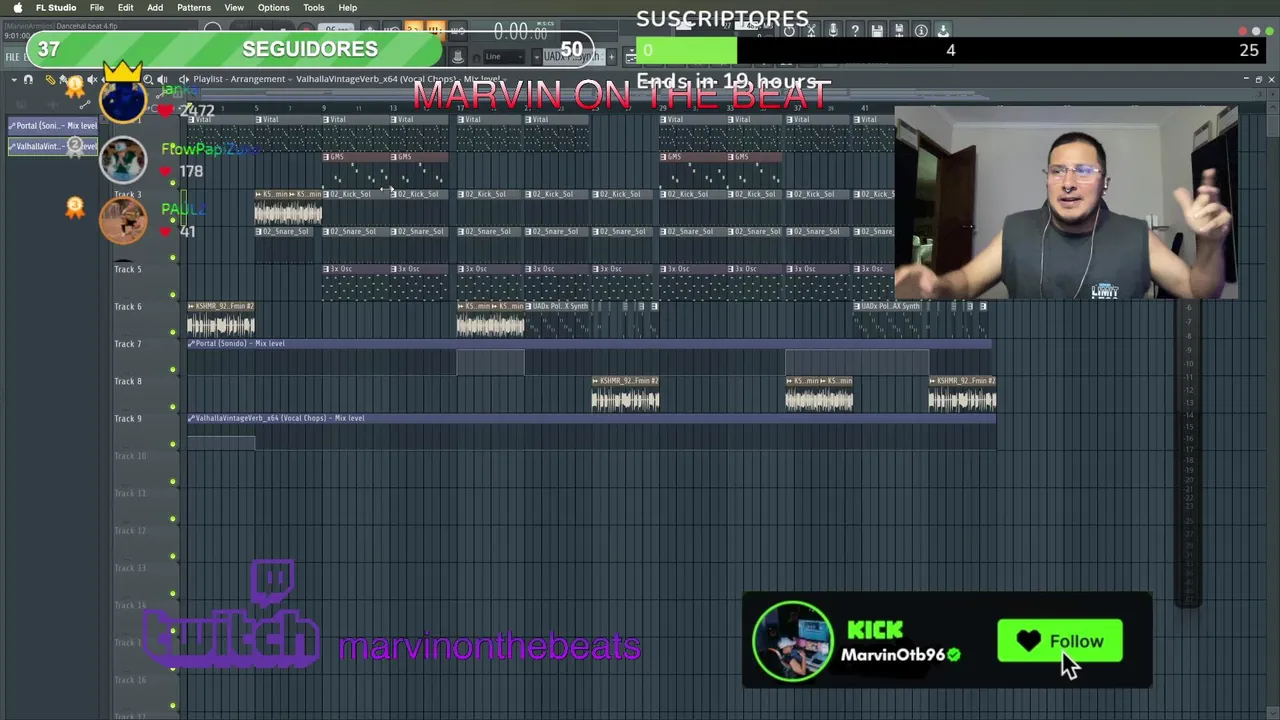Click the question mark help icon
Viewport: 1280px width, 720px height.
[x=855, y=31]
